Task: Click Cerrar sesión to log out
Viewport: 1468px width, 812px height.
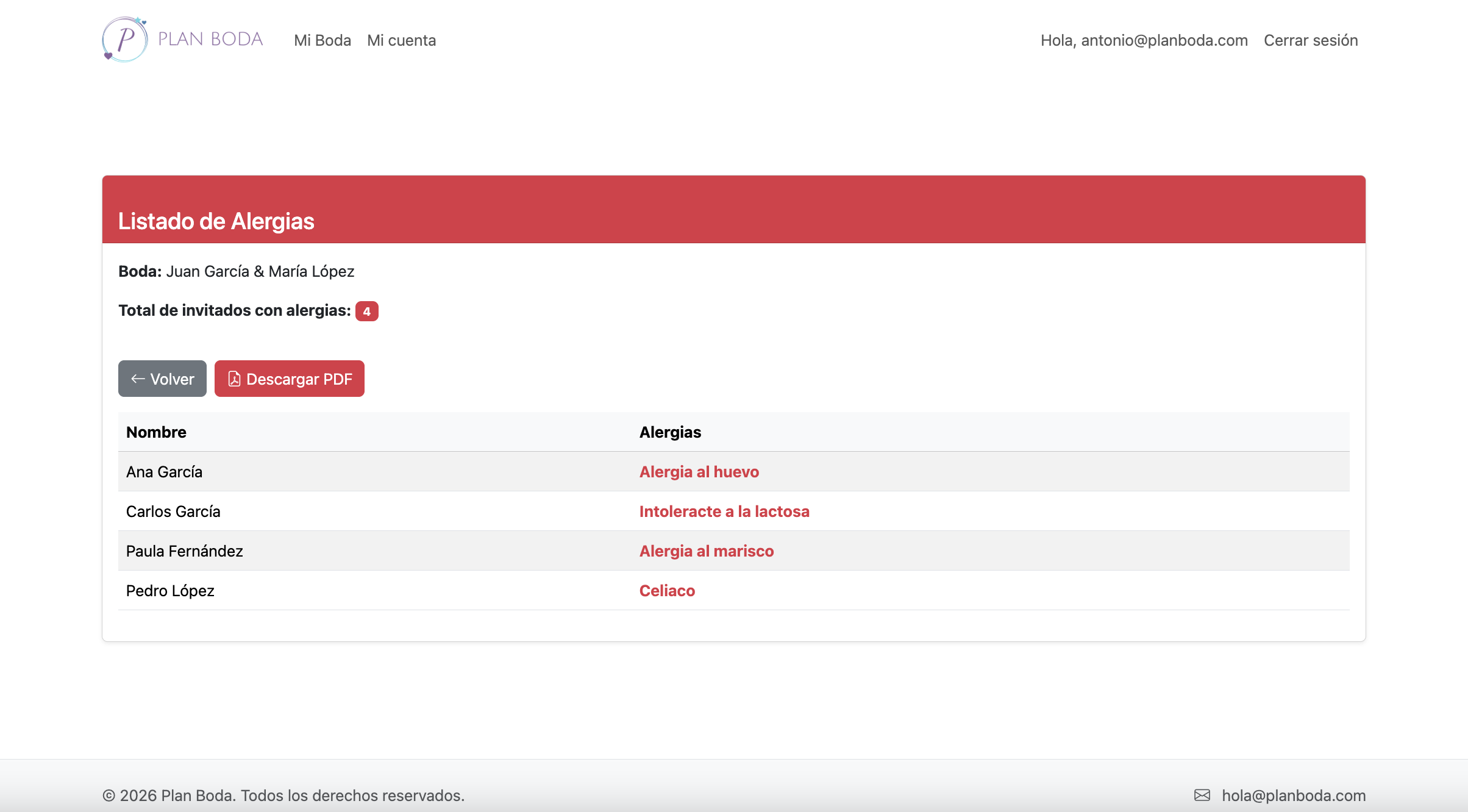Action: 1310,40
